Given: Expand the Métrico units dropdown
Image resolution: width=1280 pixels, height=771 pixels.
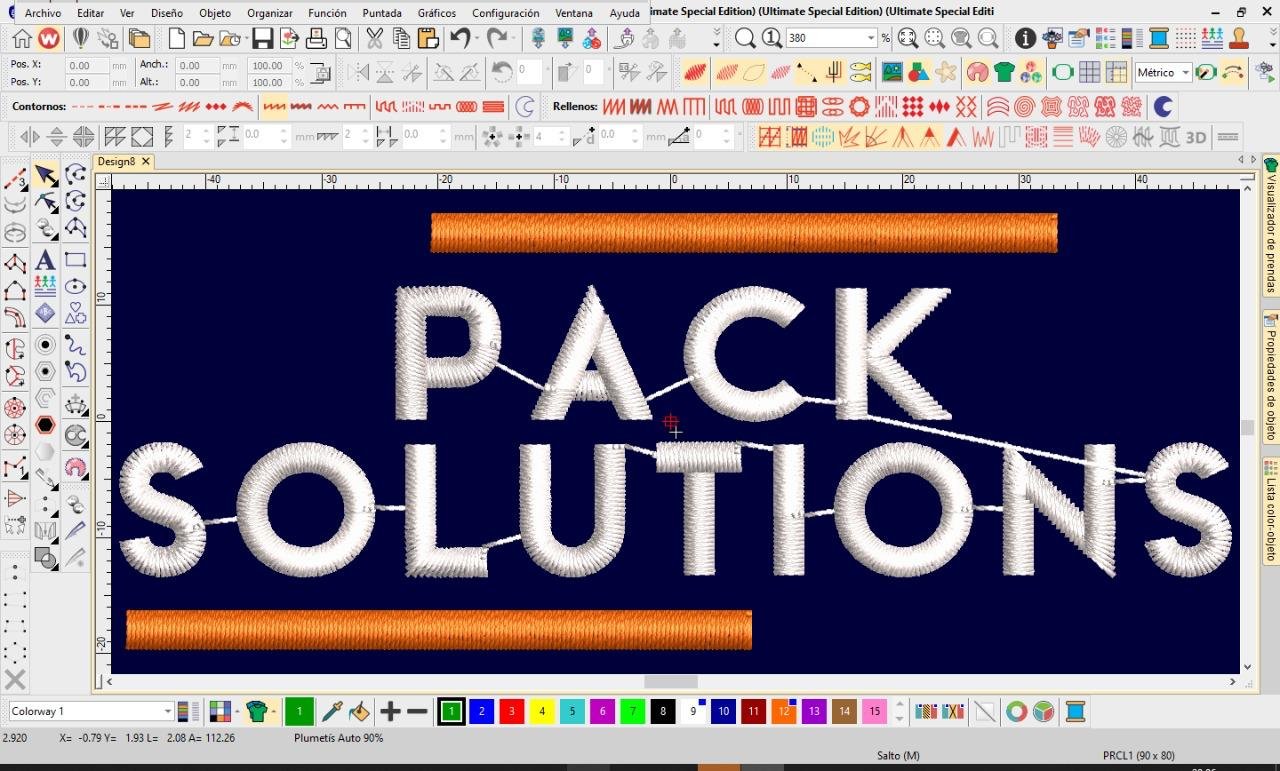Looking at the screenshot, I should click(x=1186, y=72).
